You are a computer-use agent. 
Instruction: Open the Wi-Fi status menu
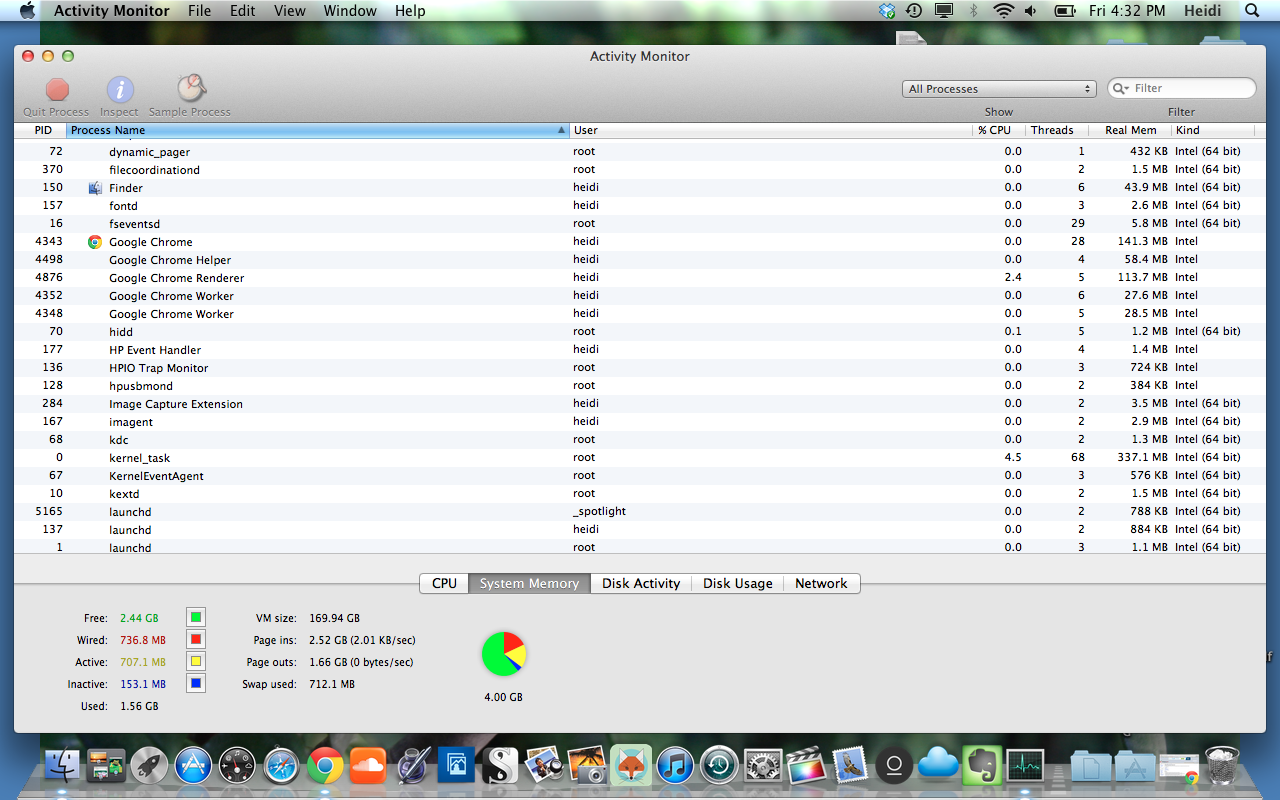coord(1003,11)
